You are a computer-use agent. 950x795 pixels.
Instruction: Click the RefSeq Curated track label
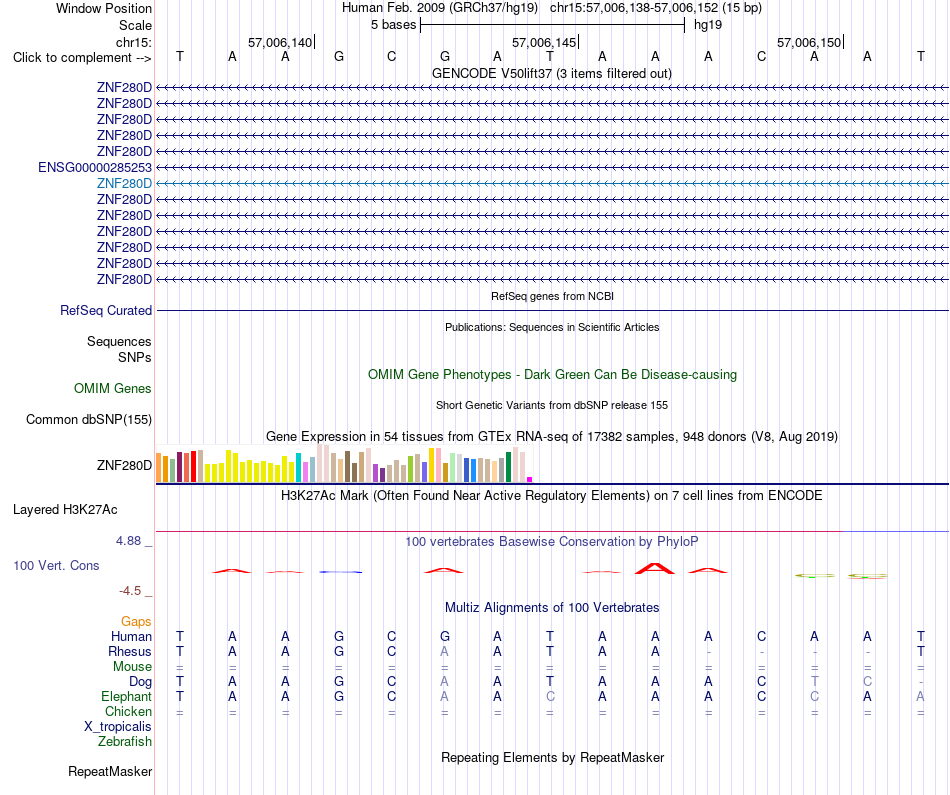pos(105,310)
